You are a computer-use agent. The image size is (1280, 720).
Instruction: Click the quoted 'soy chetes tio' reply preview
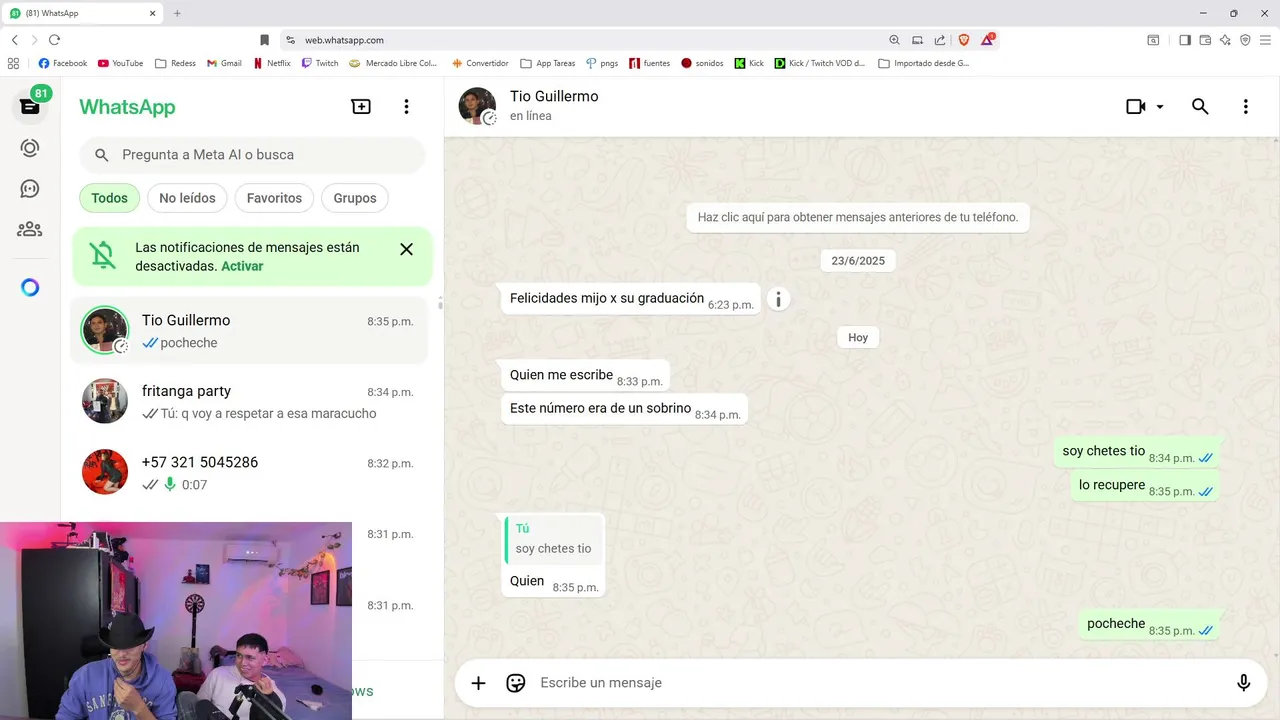click(554, 539)
